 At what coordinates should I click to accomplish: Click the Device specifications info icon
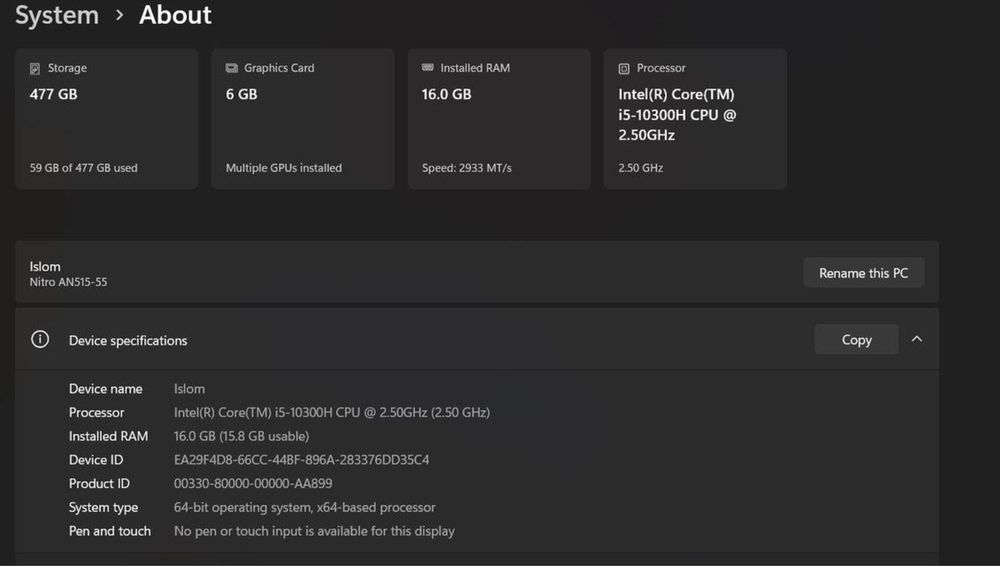pos(40,339)
